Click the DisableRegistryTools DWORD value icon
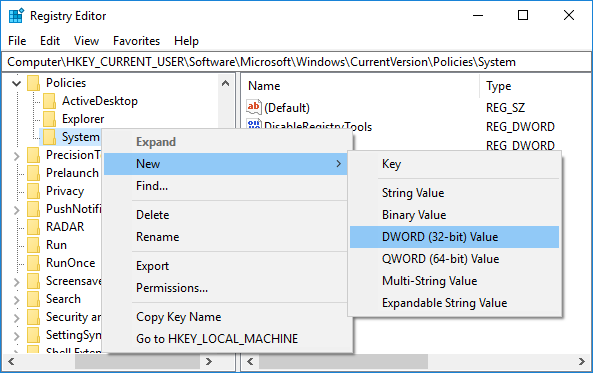 pos(254,124)
